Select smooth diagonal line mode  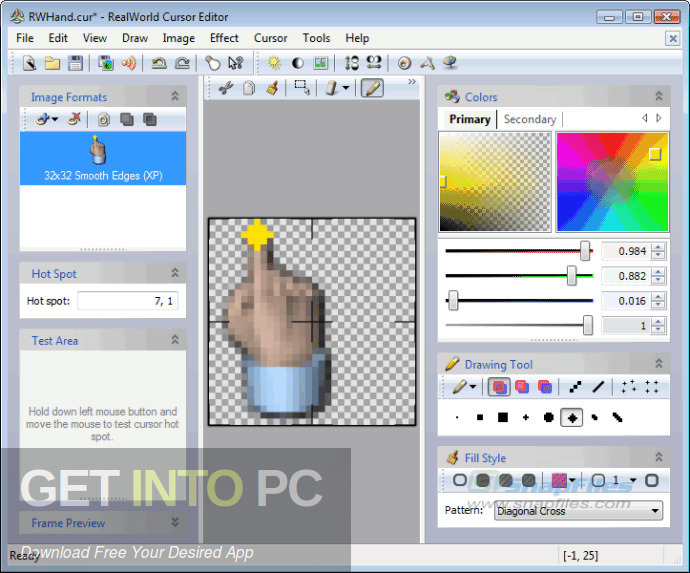(x=598, y=387)
